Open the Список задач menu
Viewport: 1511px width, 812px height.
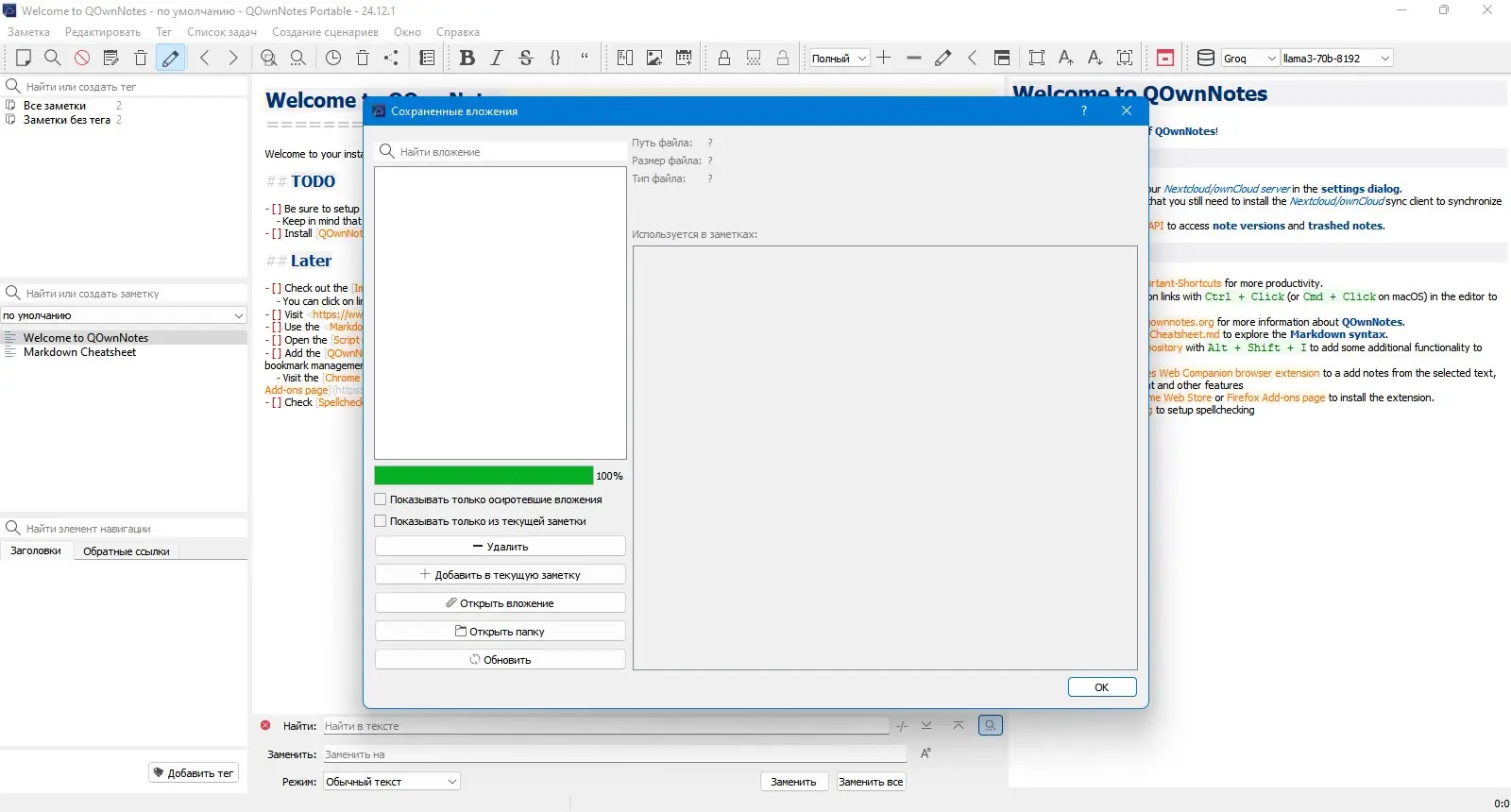[222, 32]
